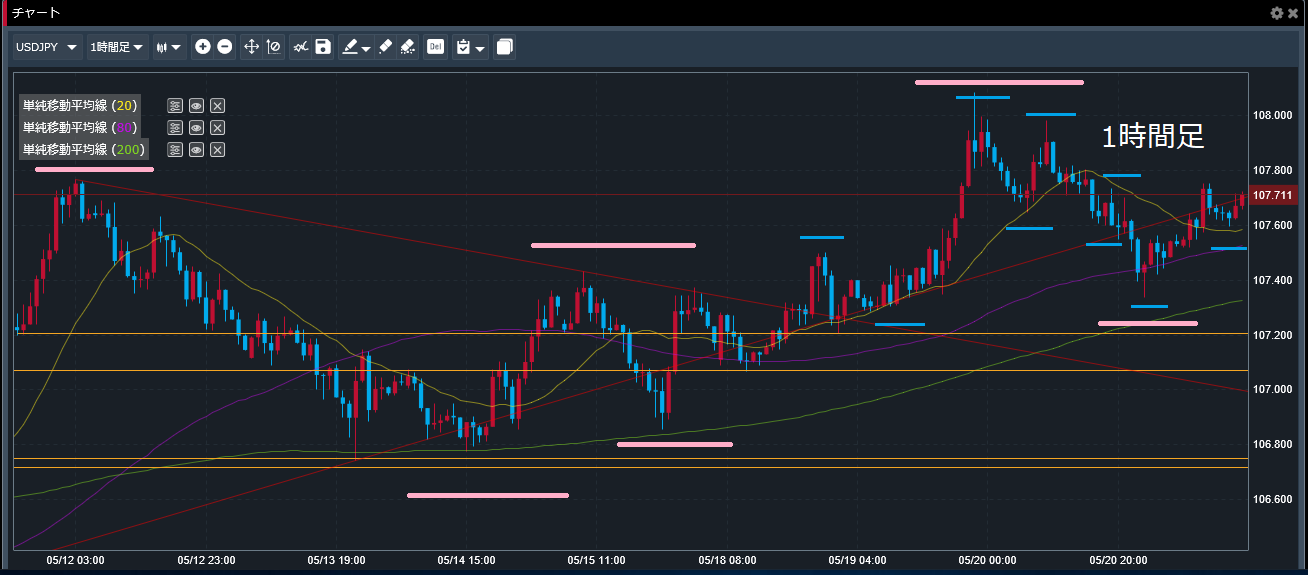
Task: Toggle visibility of 単純移動平均線 (80)
Action: (x=197, y=127)
